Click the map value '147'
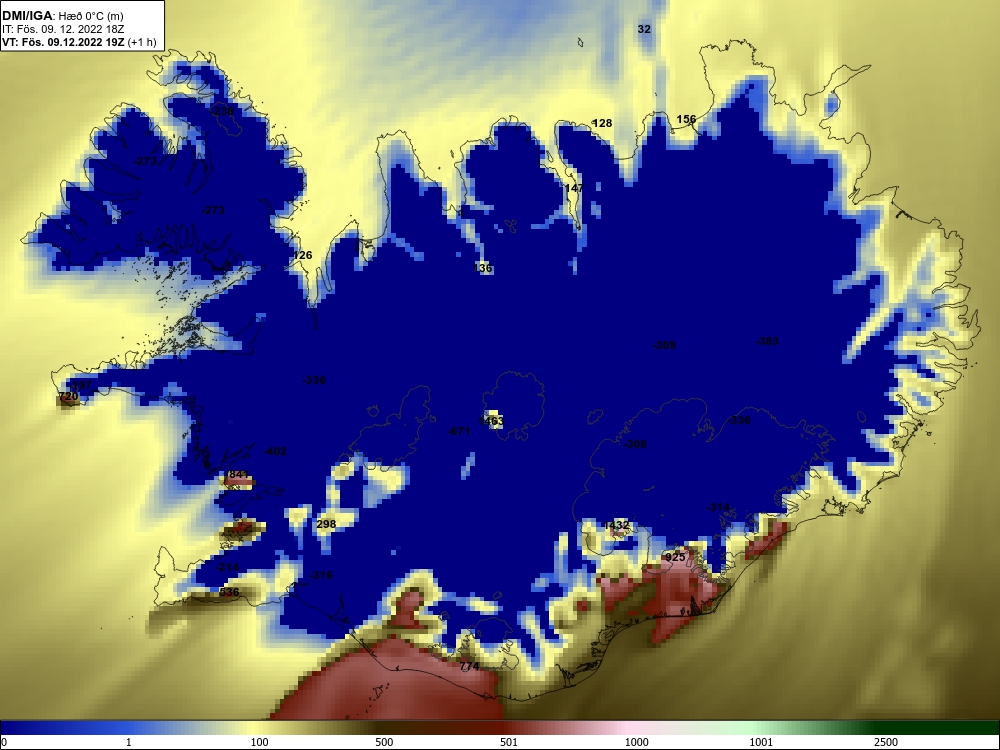This screenshot has height=750, width=1000. point(574,188)
